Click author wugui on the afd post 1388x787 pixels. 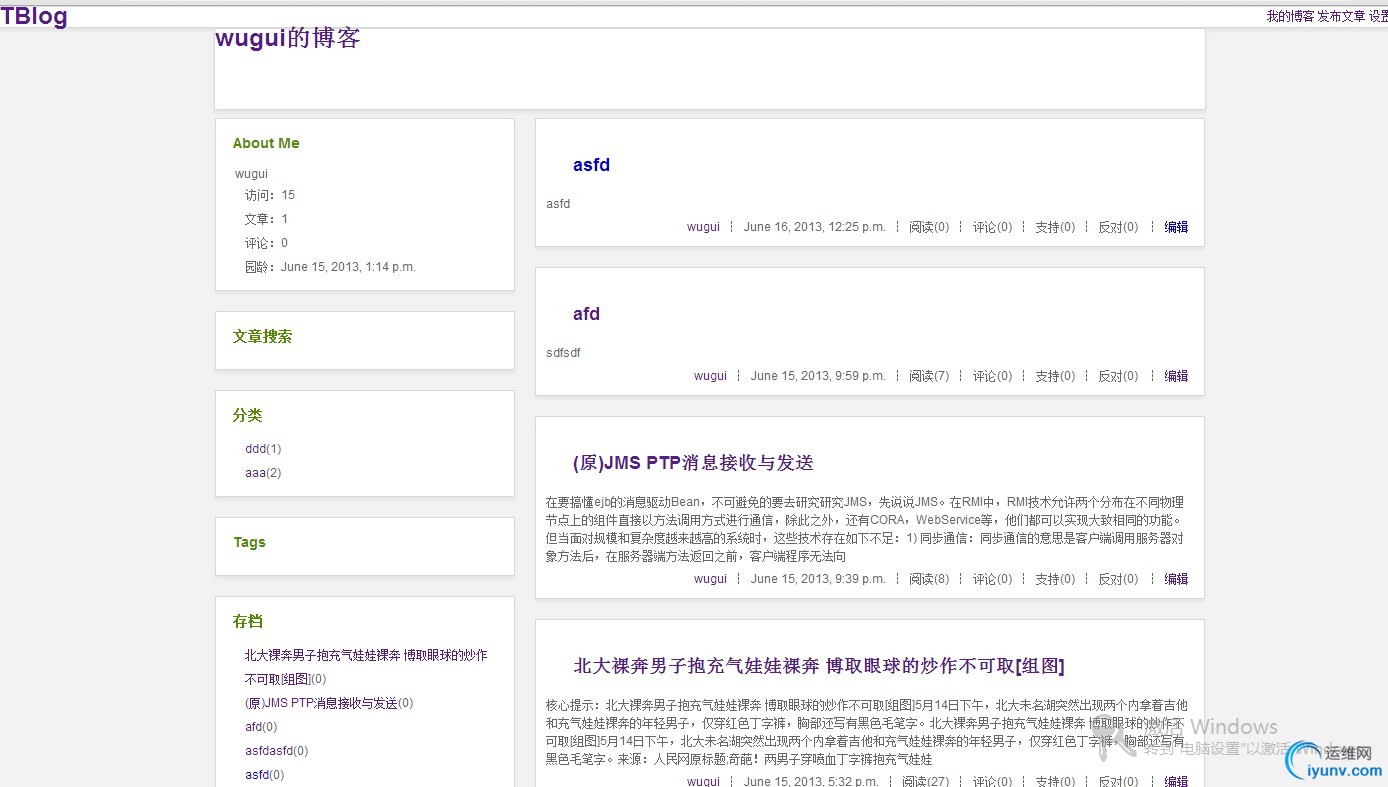coord(710,376)
